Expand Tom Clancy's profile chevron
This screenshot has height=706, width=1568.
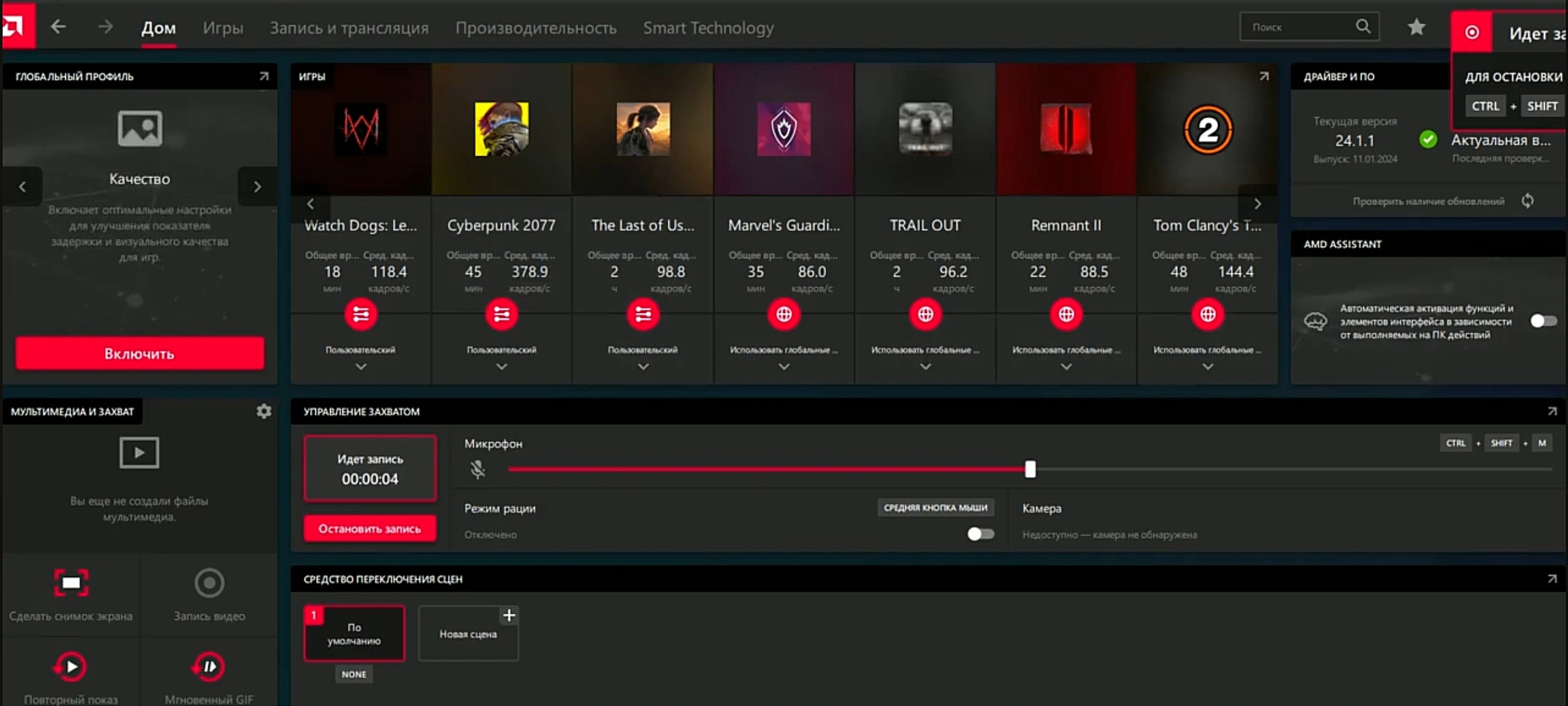coord(1207,367)
